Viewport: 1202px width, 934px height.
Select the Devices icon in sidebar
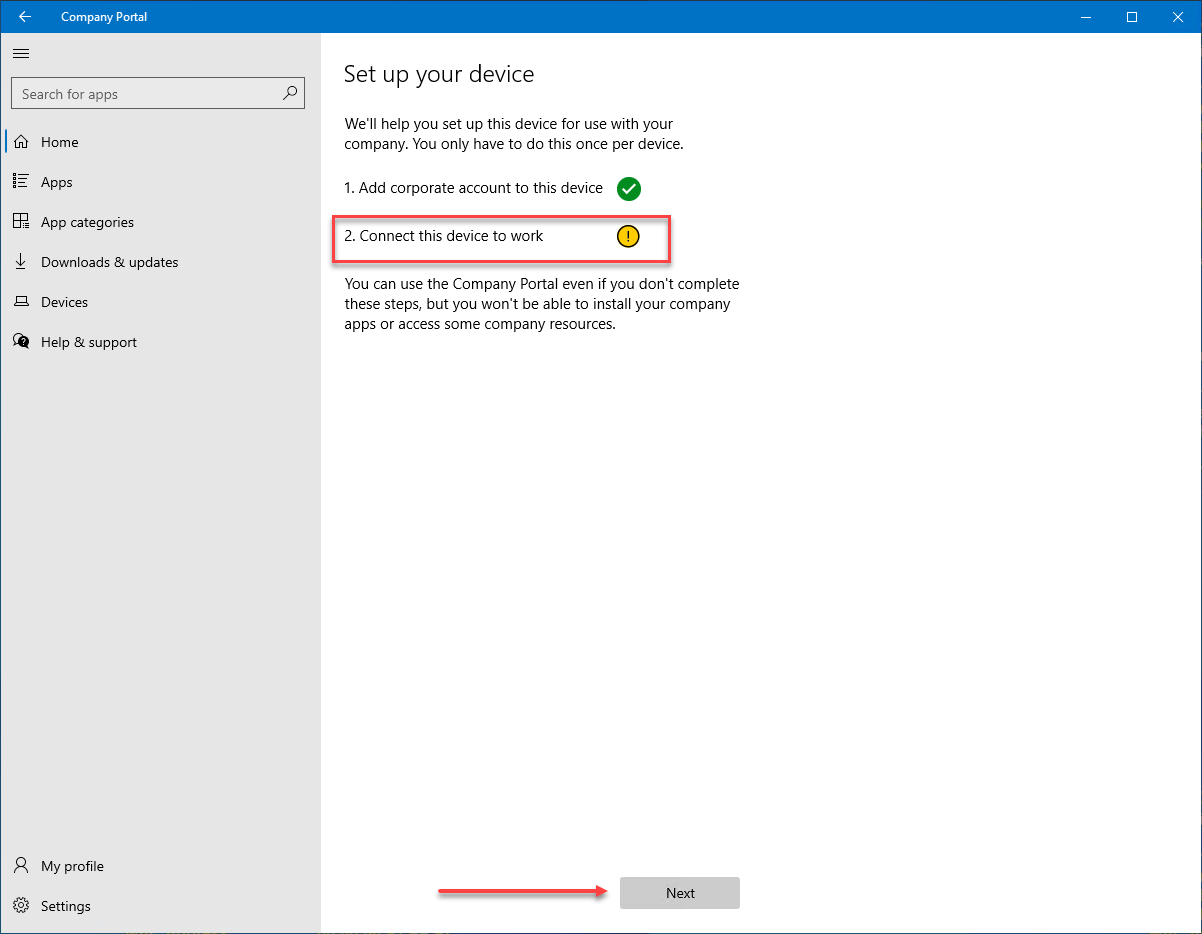[21, 301]
